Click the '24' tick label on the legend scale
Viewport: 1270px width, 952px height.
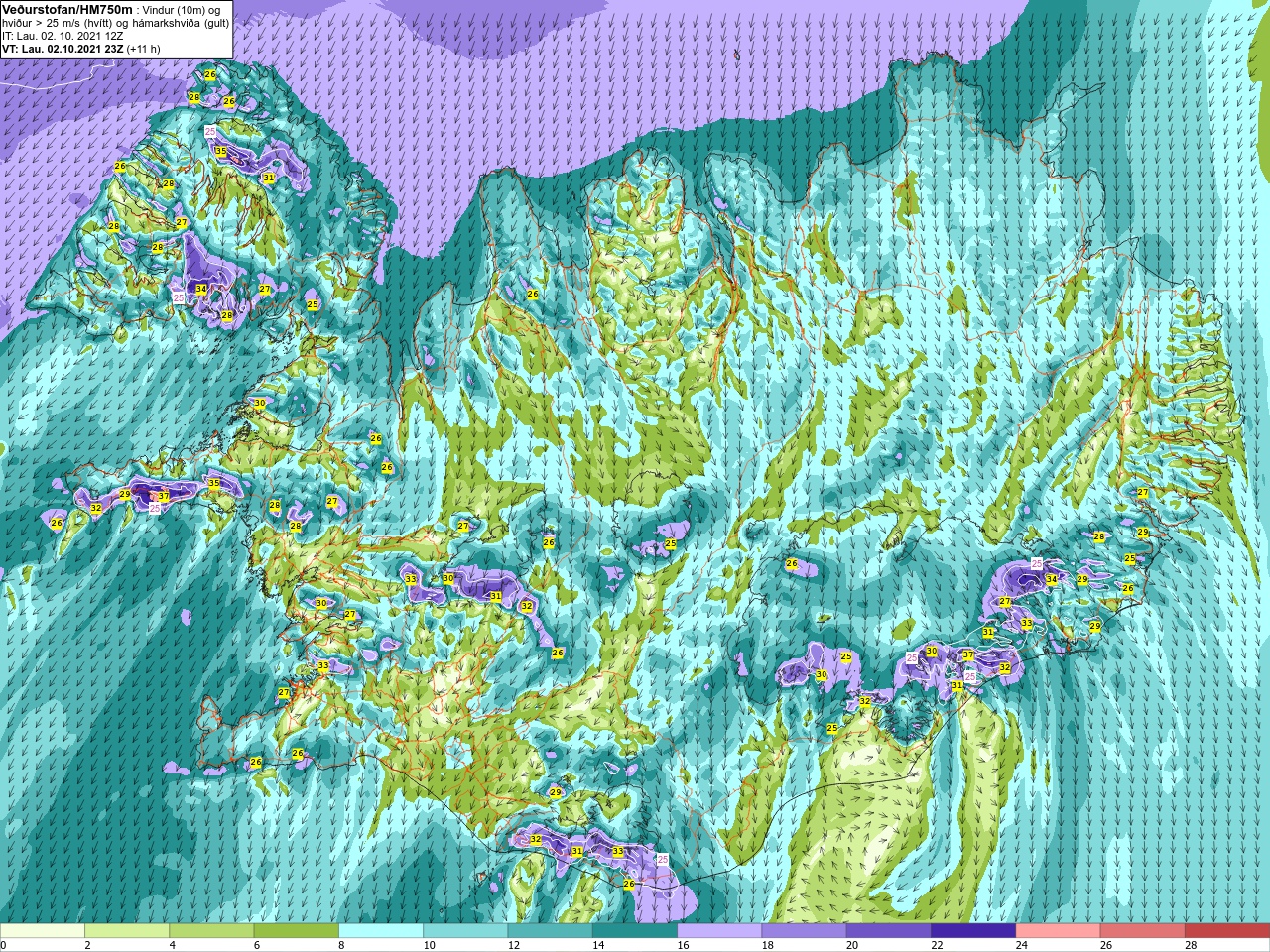point(1023,945)
